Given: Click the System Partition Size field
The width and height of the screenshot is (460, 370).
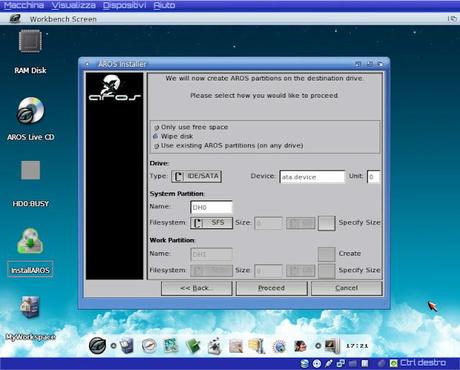Looking at the screenshot, I should click(x=269, y=223).
